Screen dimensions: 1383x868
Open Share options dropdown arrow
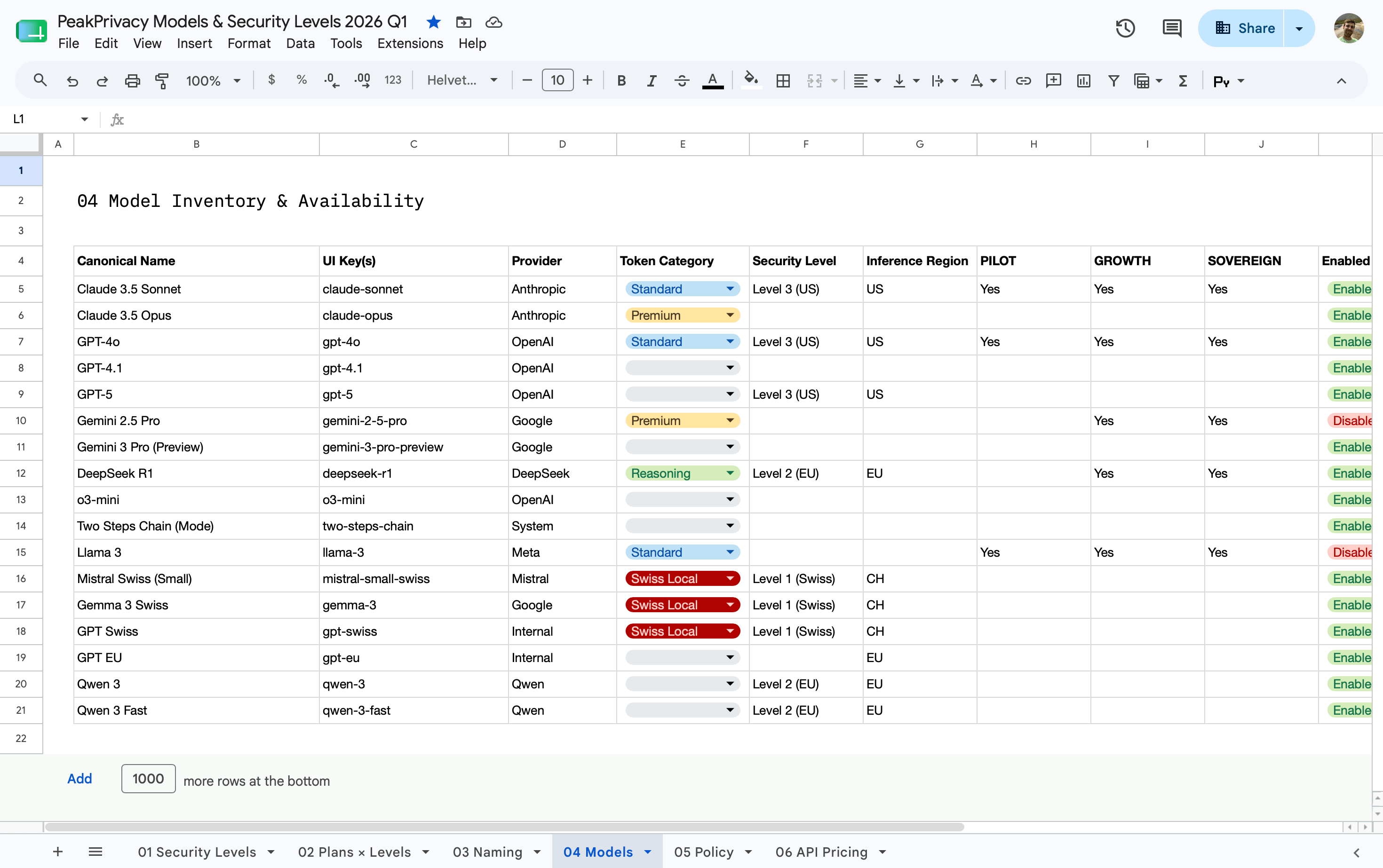1299,28
